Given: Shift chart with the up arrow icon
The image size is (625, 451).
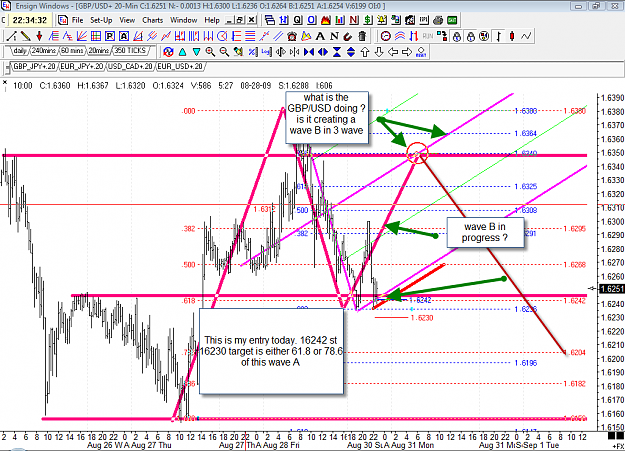Looking at the screenshot, I should pyautogui.click(x=365, y=52).
